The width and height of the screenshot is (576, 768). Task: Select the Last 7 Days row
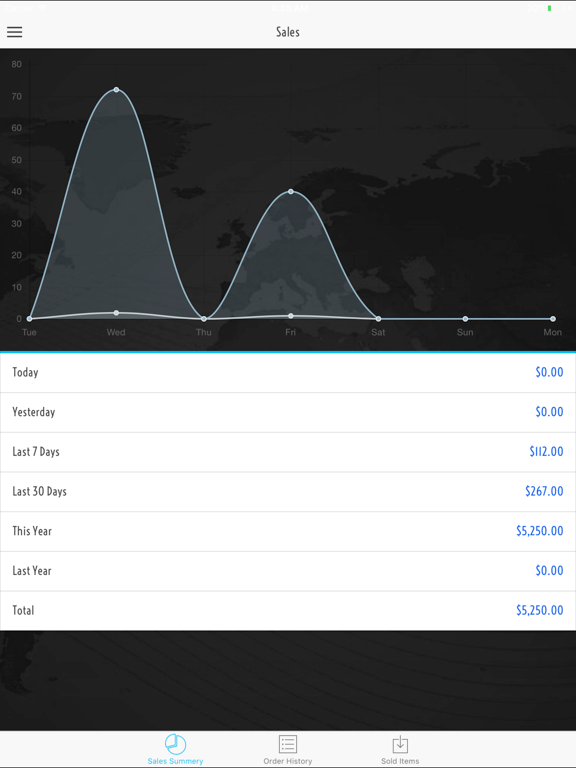288,452
